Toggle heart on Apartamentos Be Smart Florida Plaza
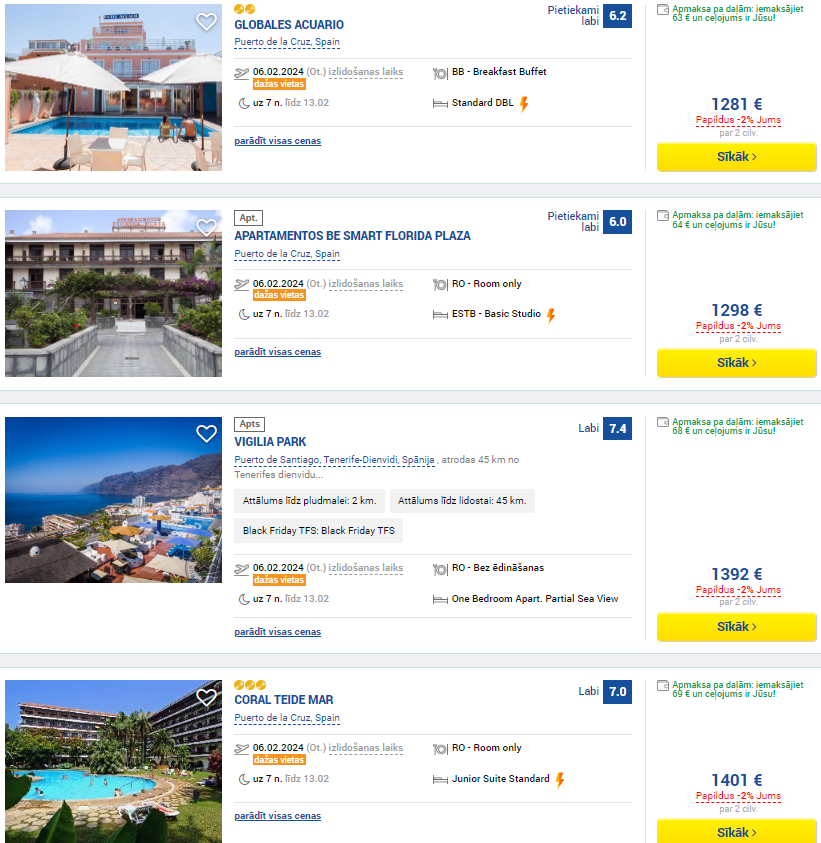The width and height of the screenshot is (821, 843). pos(206,228)
